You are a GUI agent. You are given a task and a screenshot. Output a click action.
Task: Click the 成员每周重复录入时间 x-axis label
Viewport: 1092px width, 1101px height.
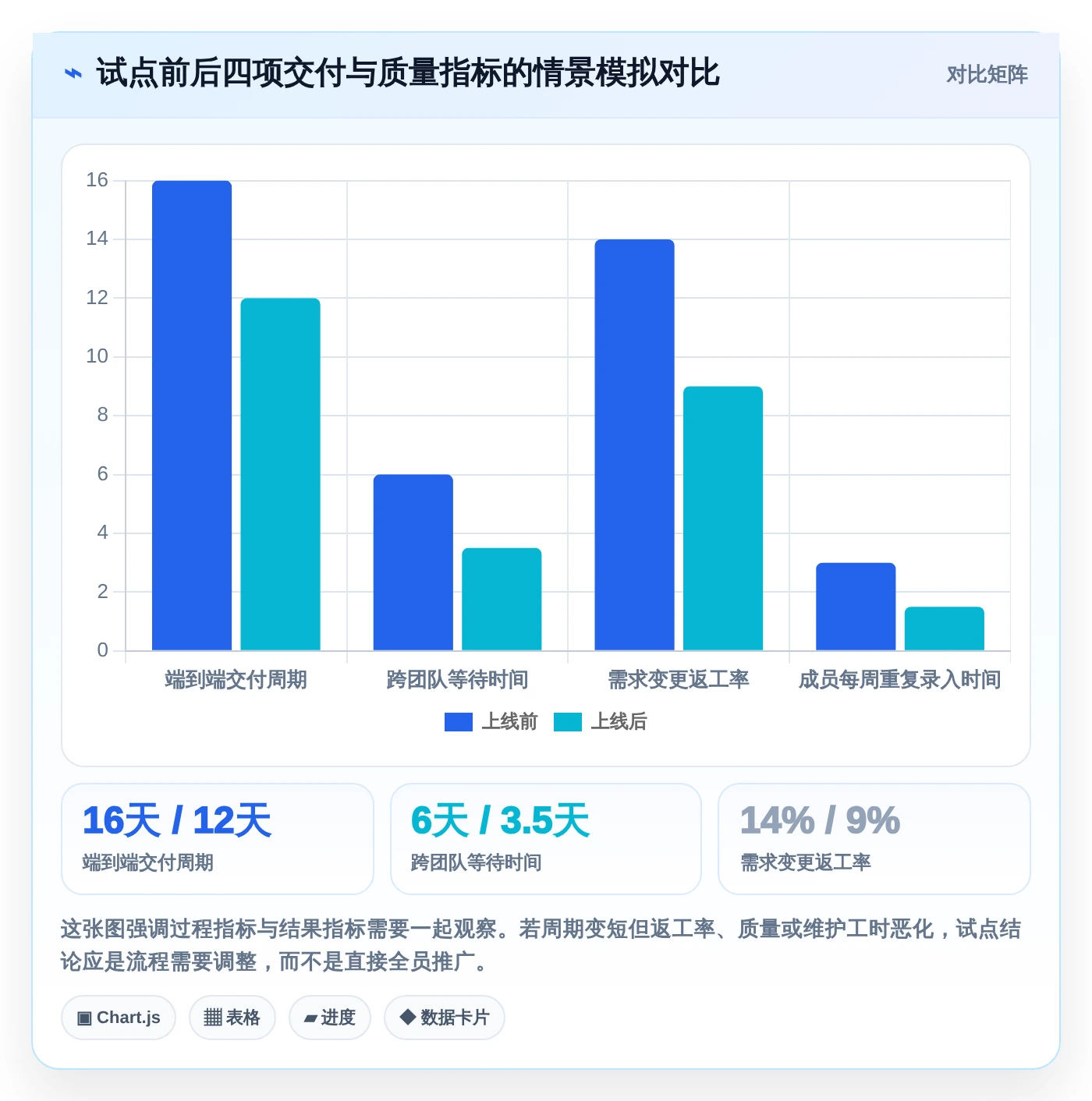pyautogui.click(x=900, y=680)
